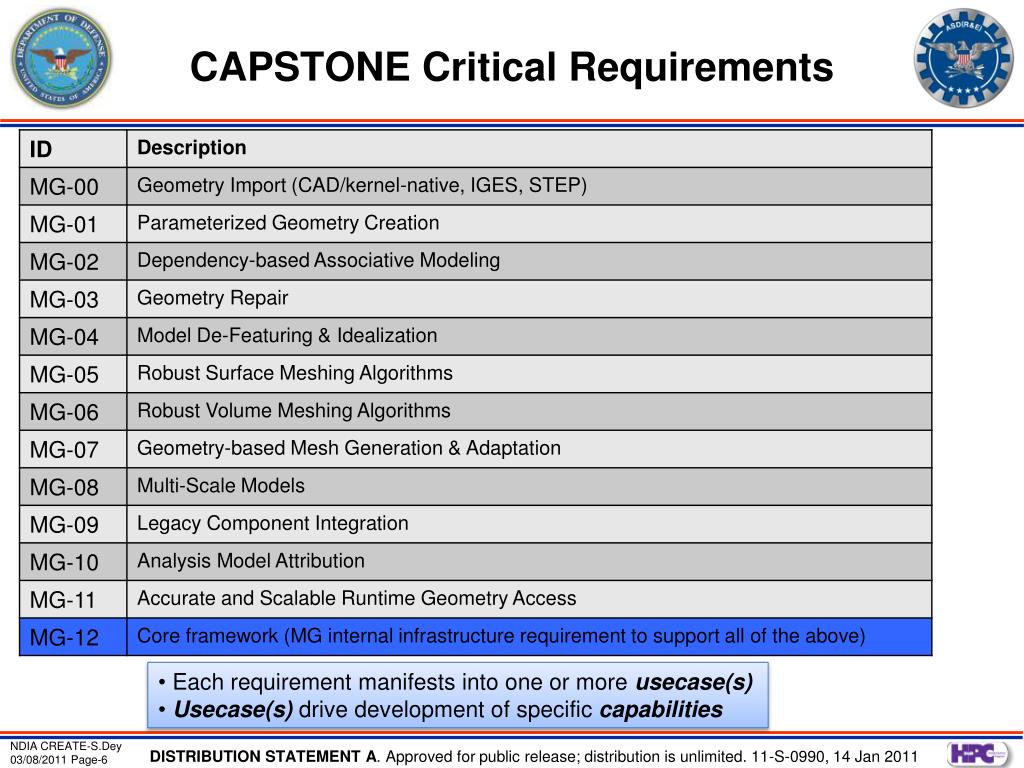Select the MG-09 ID cell
The height and width of the screenshot is (768, 1024).
coord(73,524)
